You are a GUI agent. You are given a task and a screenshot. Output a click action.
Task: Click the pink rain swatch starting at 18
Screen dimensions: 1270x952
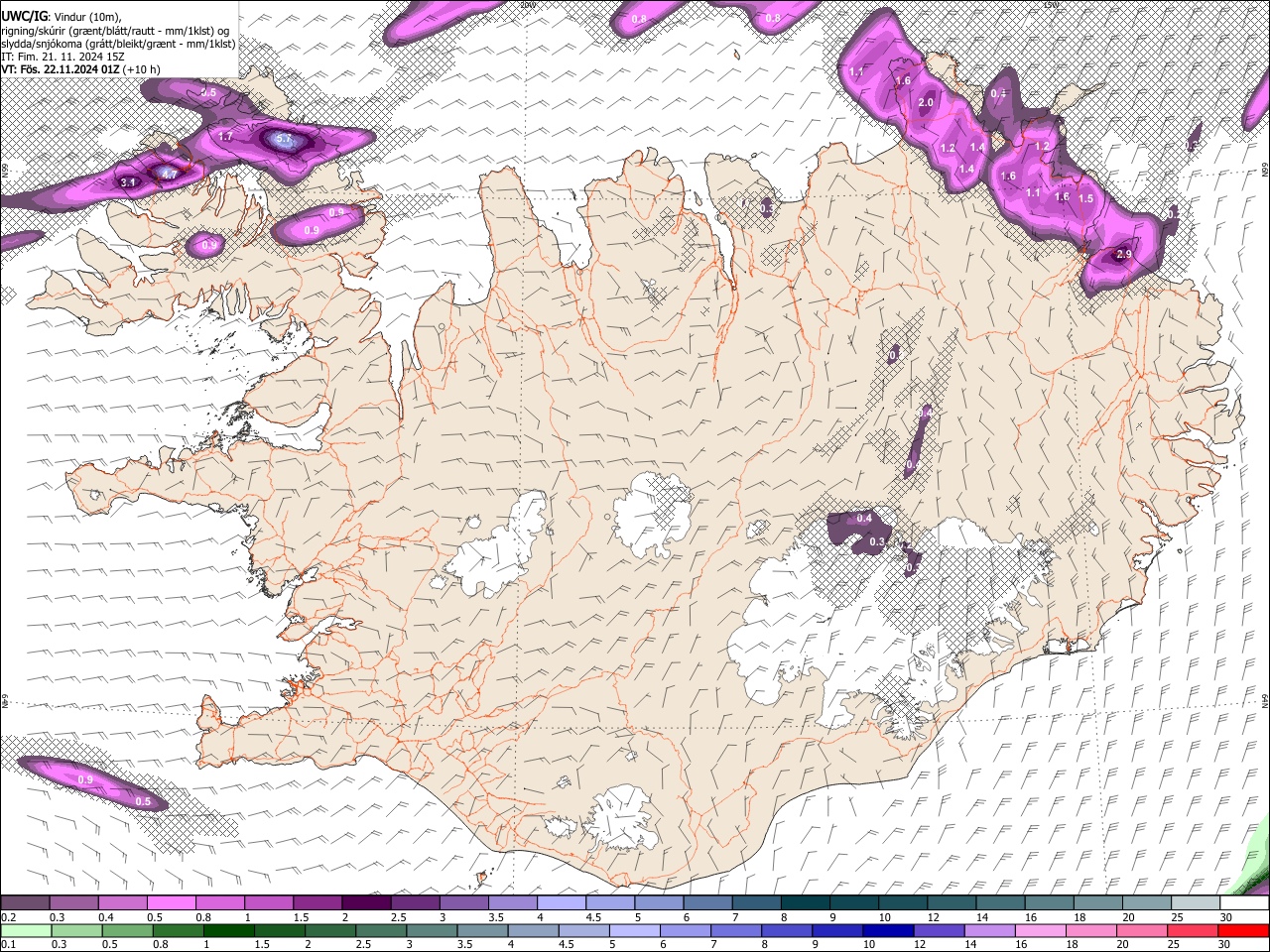click(1090, 930)
